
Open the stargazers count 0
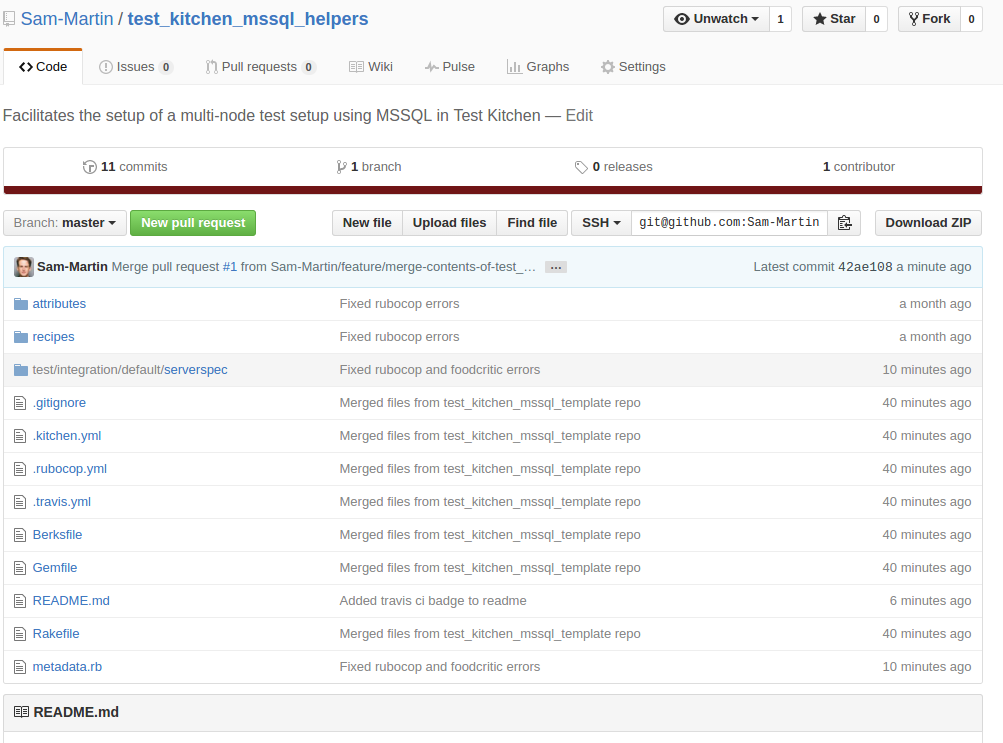pos(876,19)
